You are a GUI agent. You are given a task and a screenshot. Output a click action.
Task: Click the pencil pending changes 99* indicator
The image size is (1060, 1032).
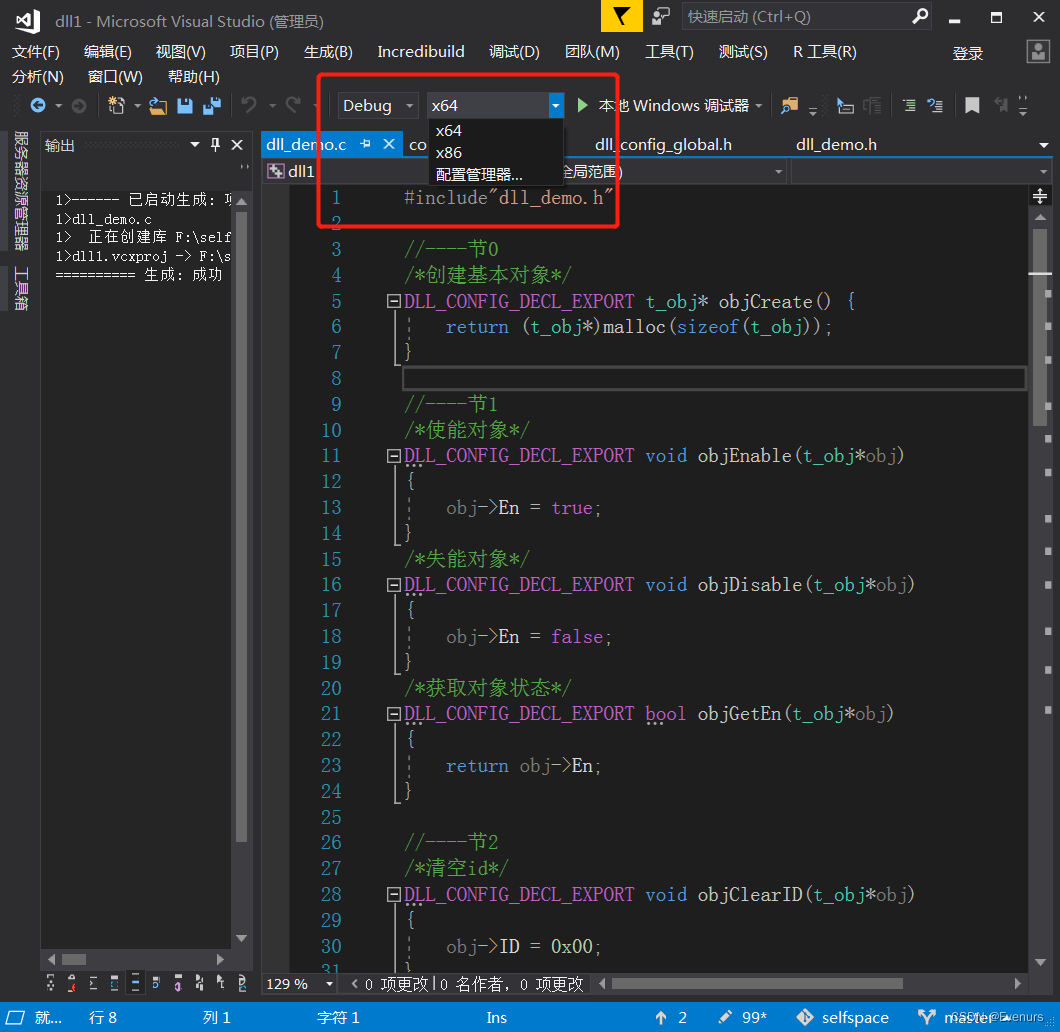coord(742,1017)
